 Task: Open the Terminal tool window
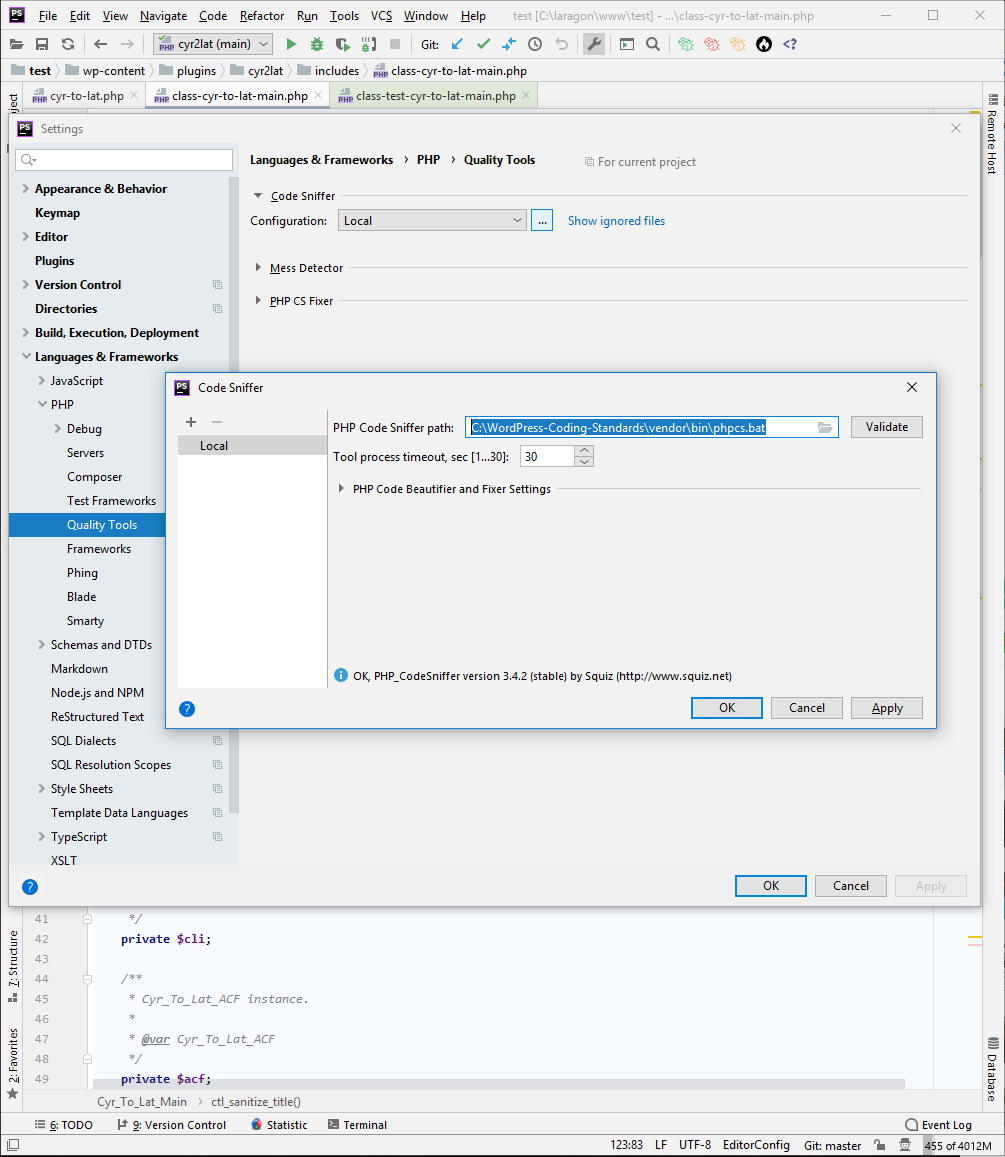pyautogui.click(x=357, y=1125)
